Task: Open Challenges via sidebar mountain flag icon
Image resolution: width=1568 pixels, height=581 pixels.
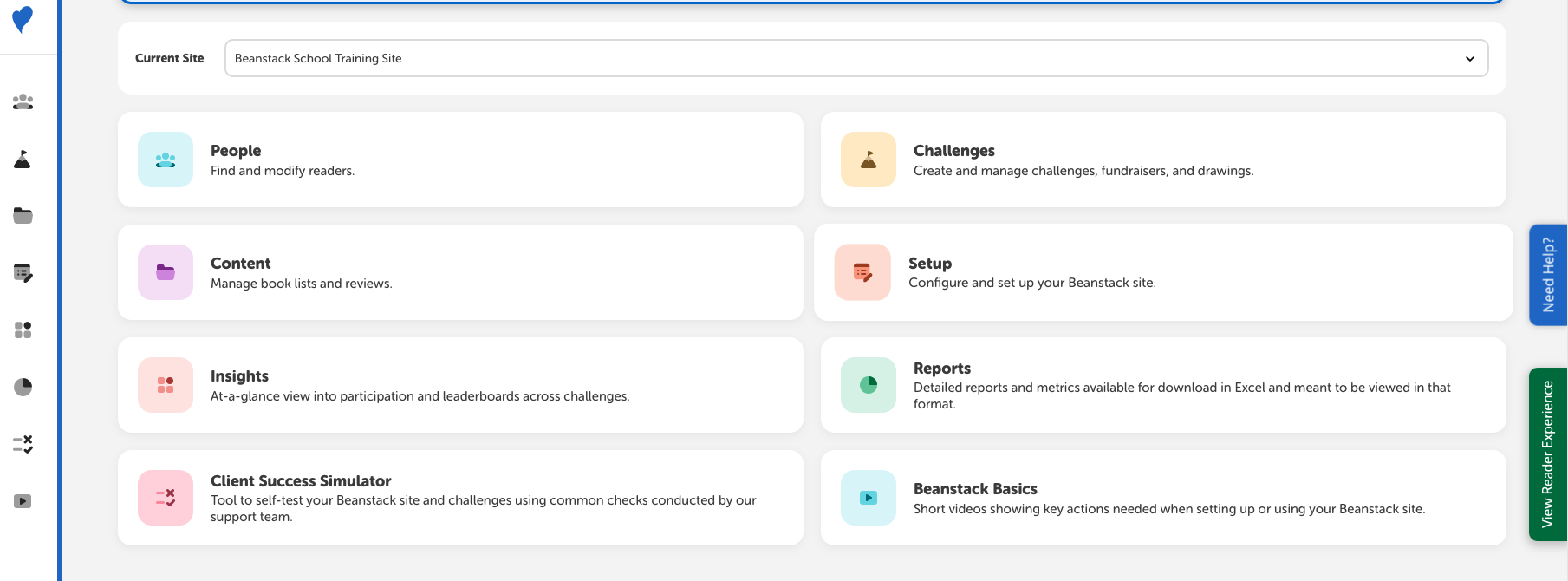Action: coord(23,159)
